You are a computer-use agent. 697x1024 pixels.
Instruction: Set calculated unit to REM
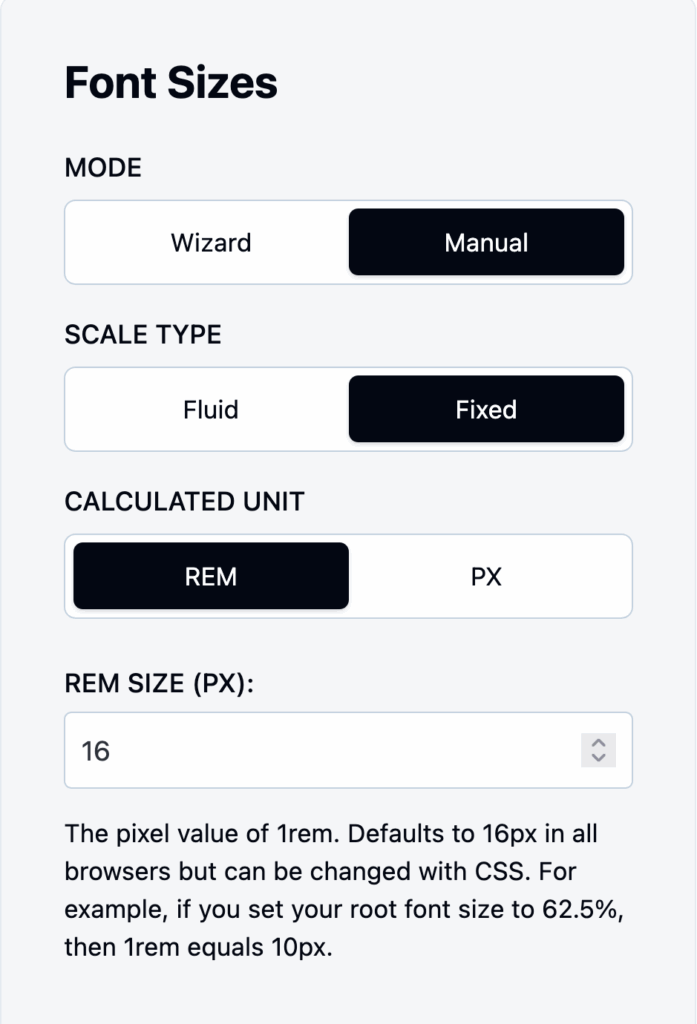pyautogui.click(x=210, y=576)
